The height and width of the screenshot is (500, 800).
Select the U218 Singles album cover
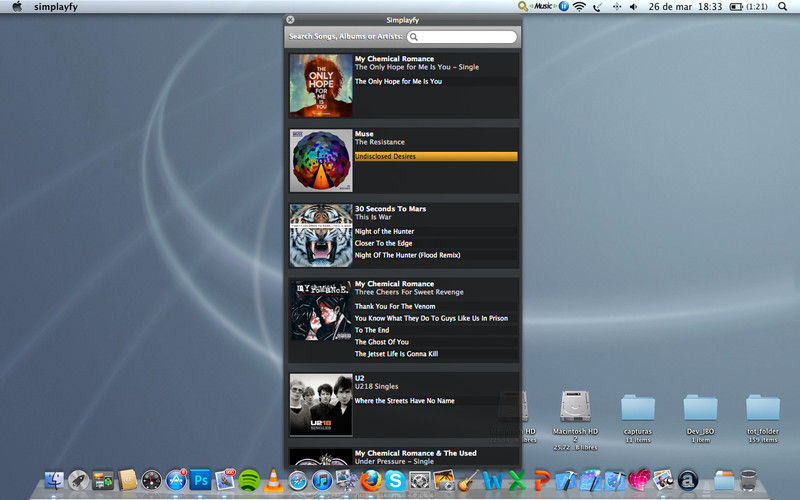pyautogui.click(x=321, y=405)
